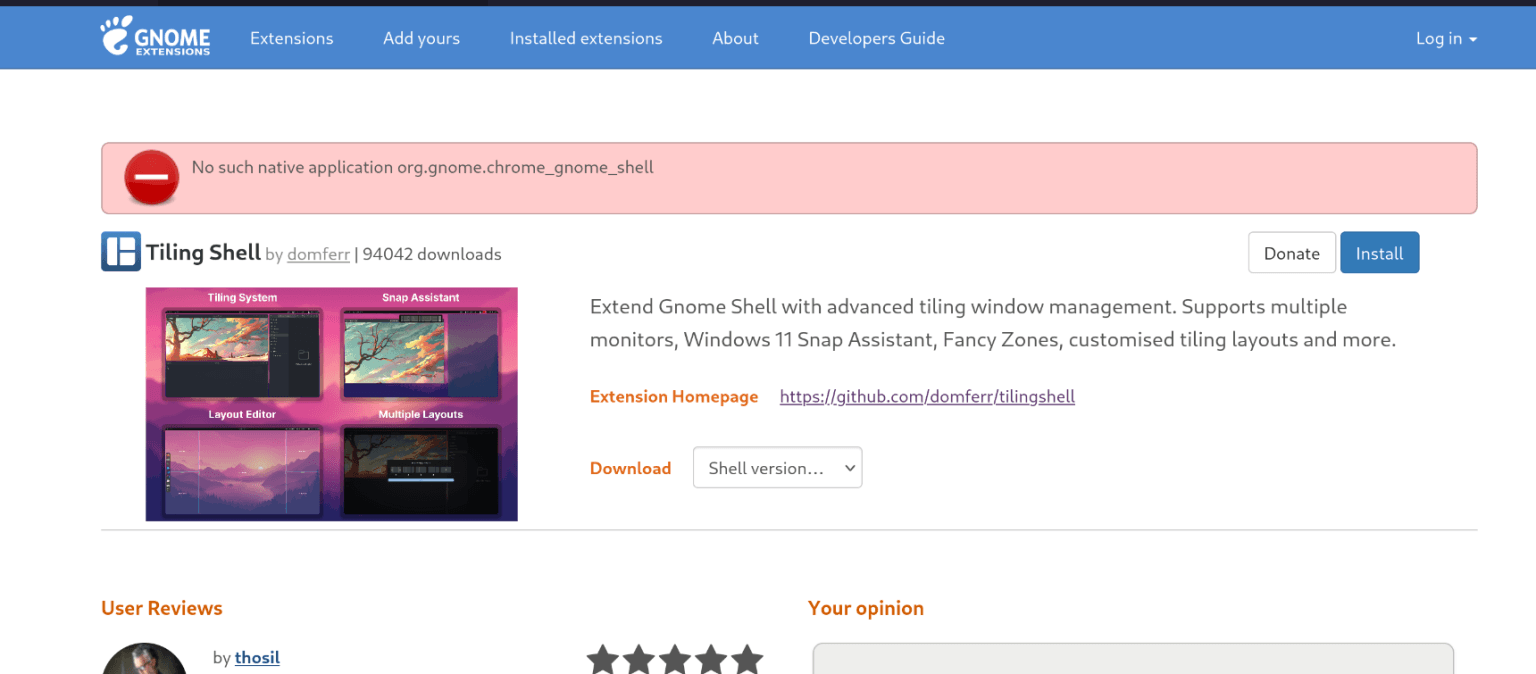Open thosil's reviewer avatar picture
The image size is (1536, 674).
[144, 660]
